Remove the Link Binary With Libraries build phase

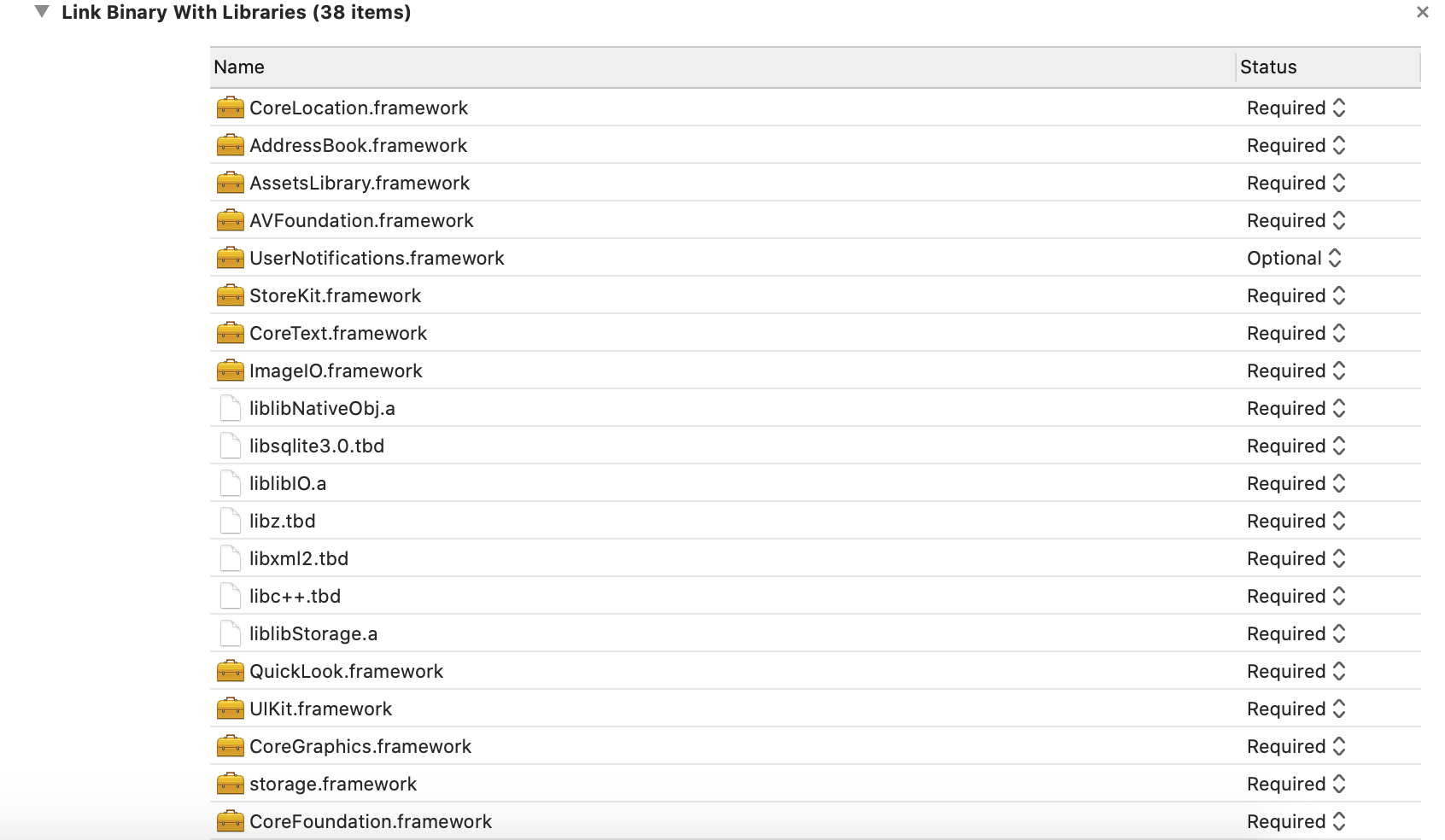(1422, 12)
